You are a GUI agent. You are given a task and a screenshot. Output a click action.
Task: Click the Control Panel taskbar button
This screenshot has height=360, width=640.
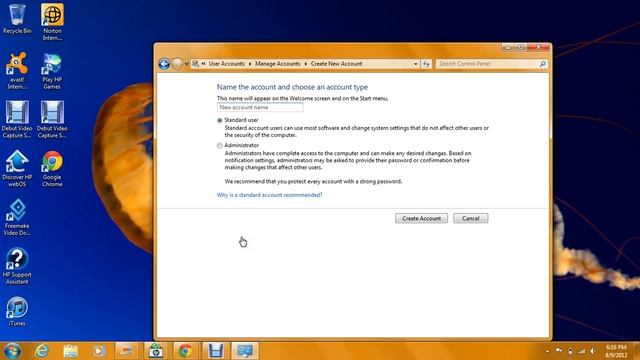(x=244, y=351)
